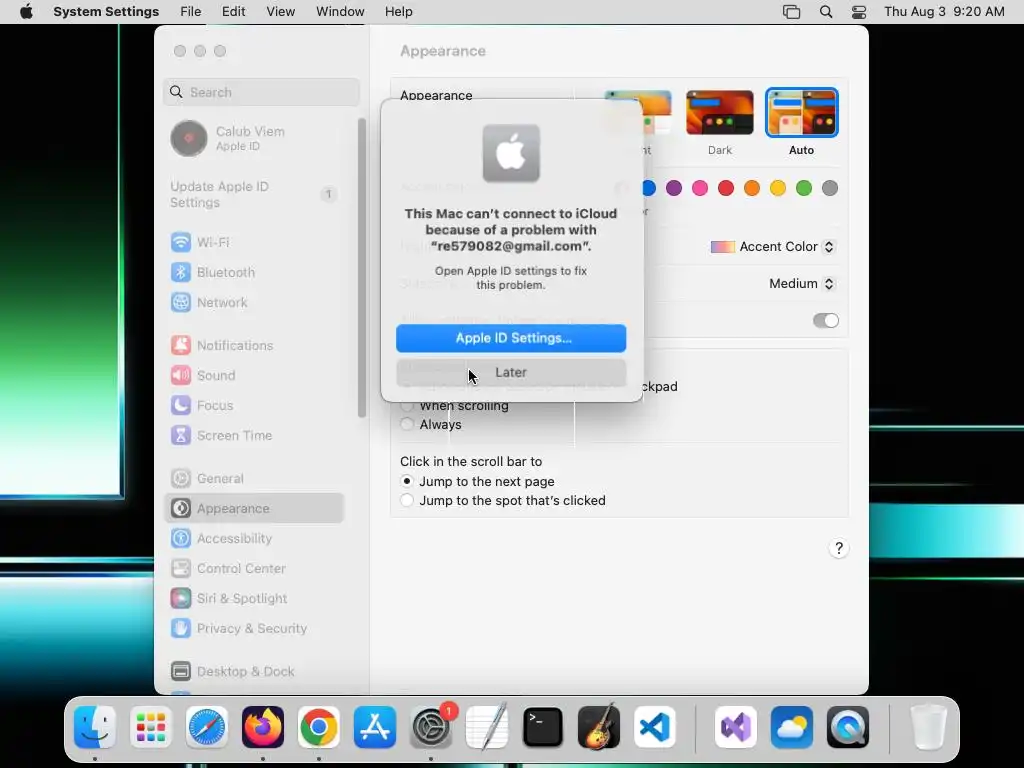Viewport: 1024px width, 768px height.
Task: Choose the Auto appearance thumbnail
Action: coord(801,113)
